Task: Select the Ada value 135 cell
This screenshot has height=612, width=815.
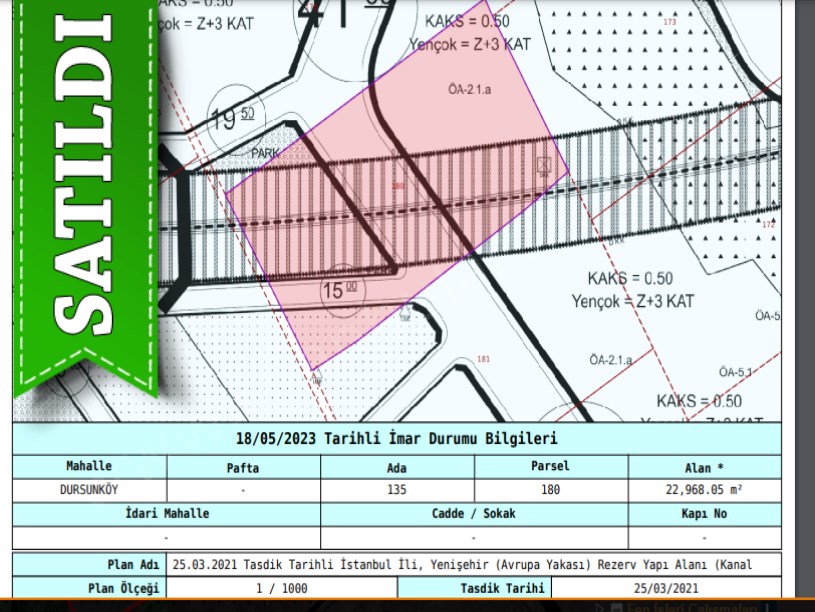Action: 397,490
